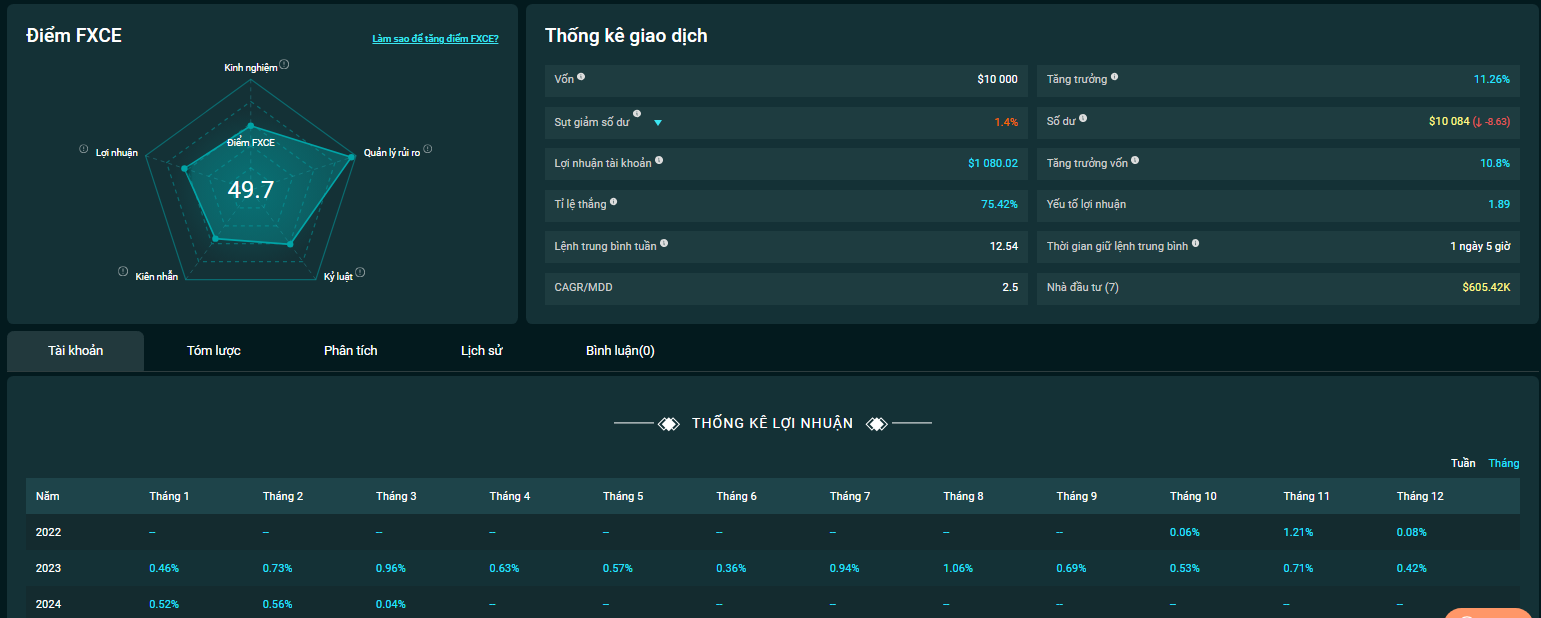Click the 11.26% growth value
Image resolution: width=1541 pixels, height=618 pixels.
1491,79
